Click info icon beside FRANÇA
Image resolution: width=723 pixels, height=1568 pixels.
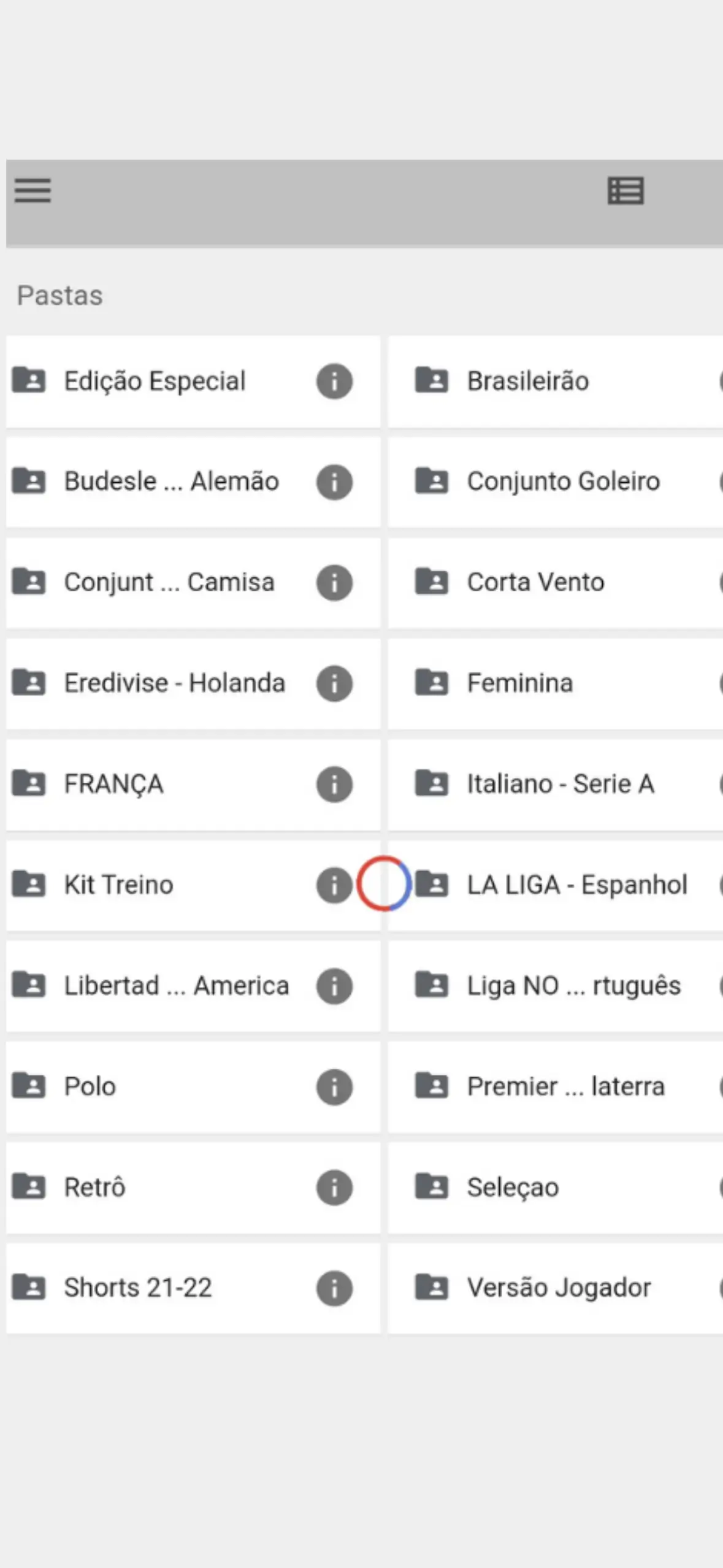coord(334,784)
